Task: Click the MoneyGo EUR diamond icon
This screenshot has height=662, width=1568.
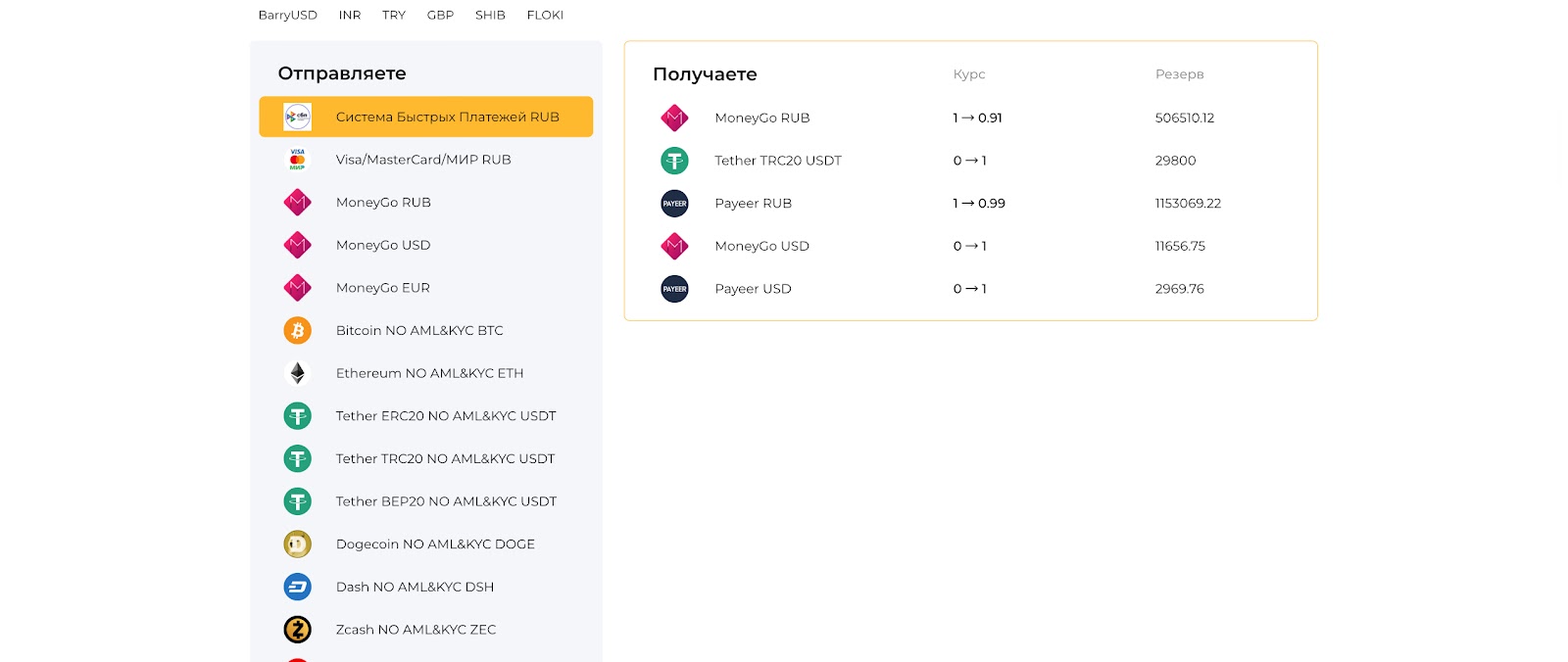Action: (297, 288)
